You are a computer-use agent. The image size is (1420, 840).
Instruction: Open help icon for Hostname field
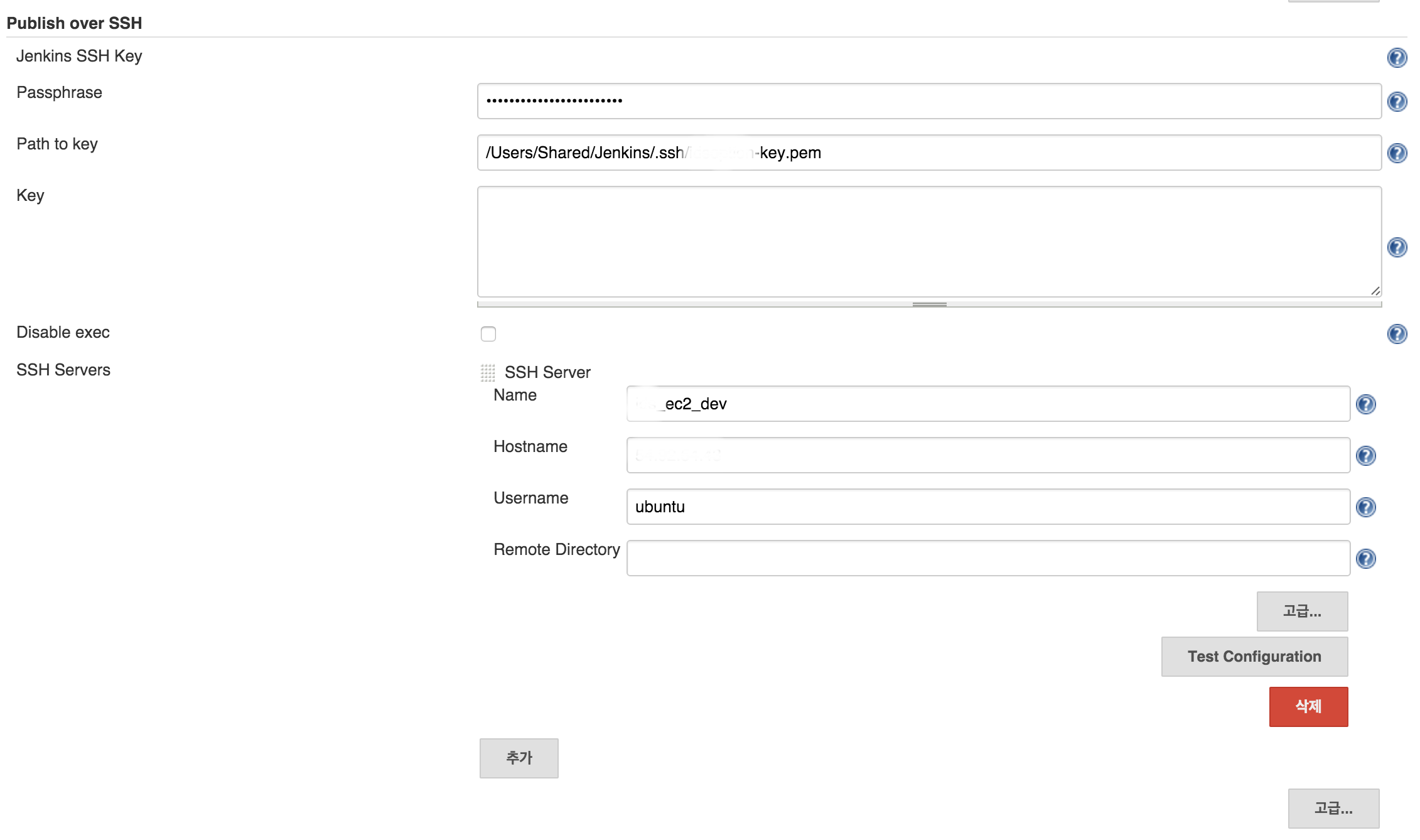tap(1366, 456)
